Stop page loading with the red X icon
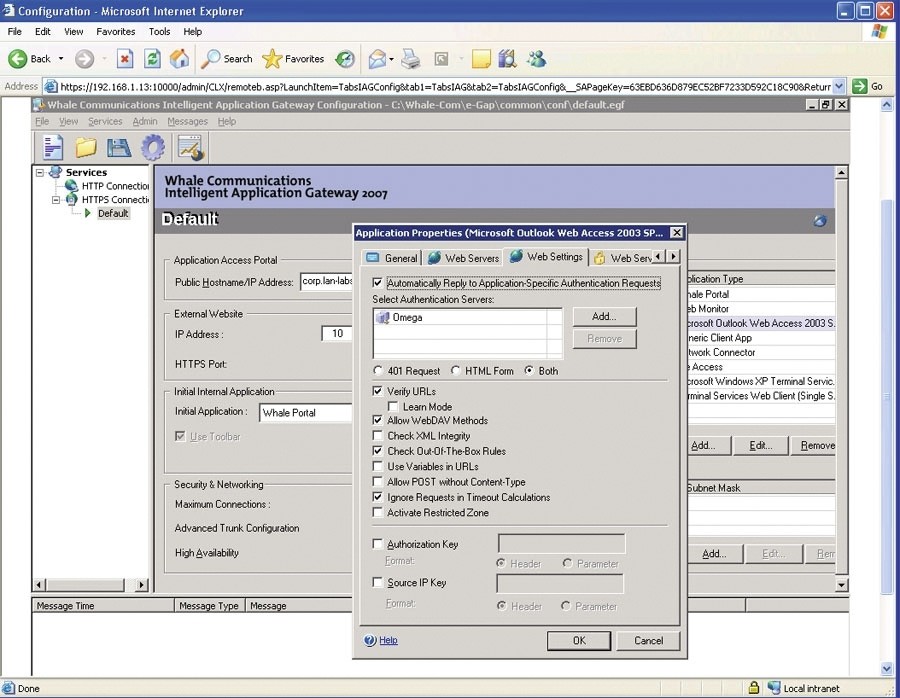The height and width of the screenshot is (698, 900). [125, 59]
